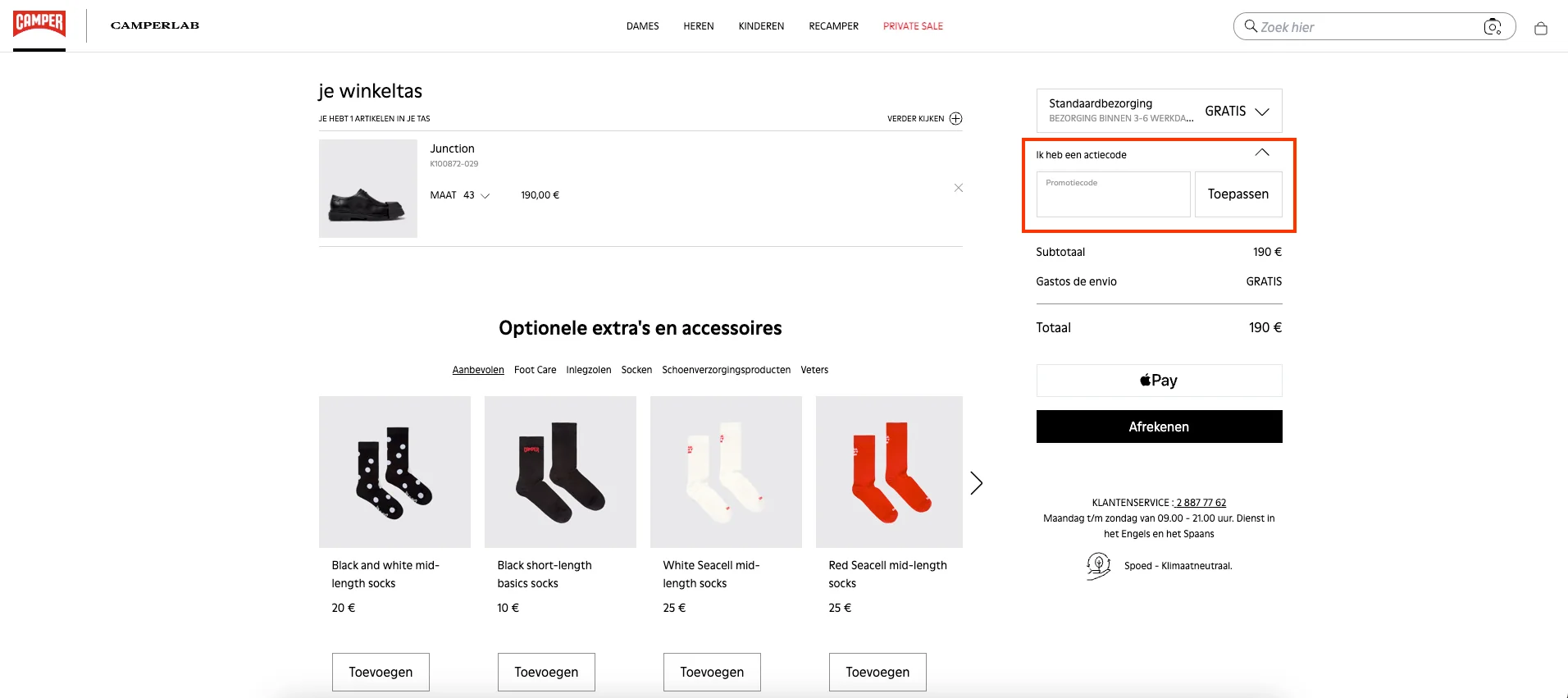Open the shopping bag icon
The width and height of the screenshot is (1568, 698).
pyautogui.click(x=1541, y=29)
